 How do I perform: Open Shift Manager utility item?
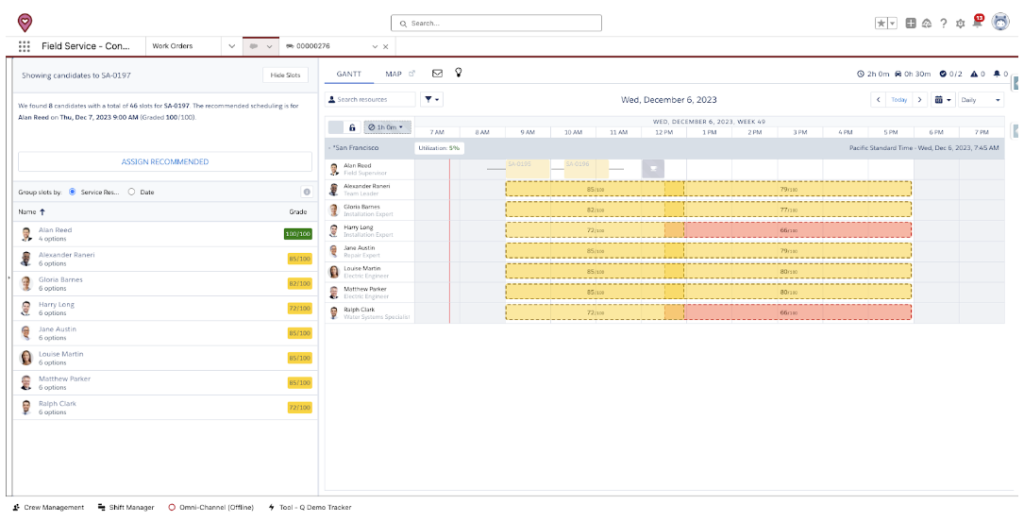pos(126,507)
